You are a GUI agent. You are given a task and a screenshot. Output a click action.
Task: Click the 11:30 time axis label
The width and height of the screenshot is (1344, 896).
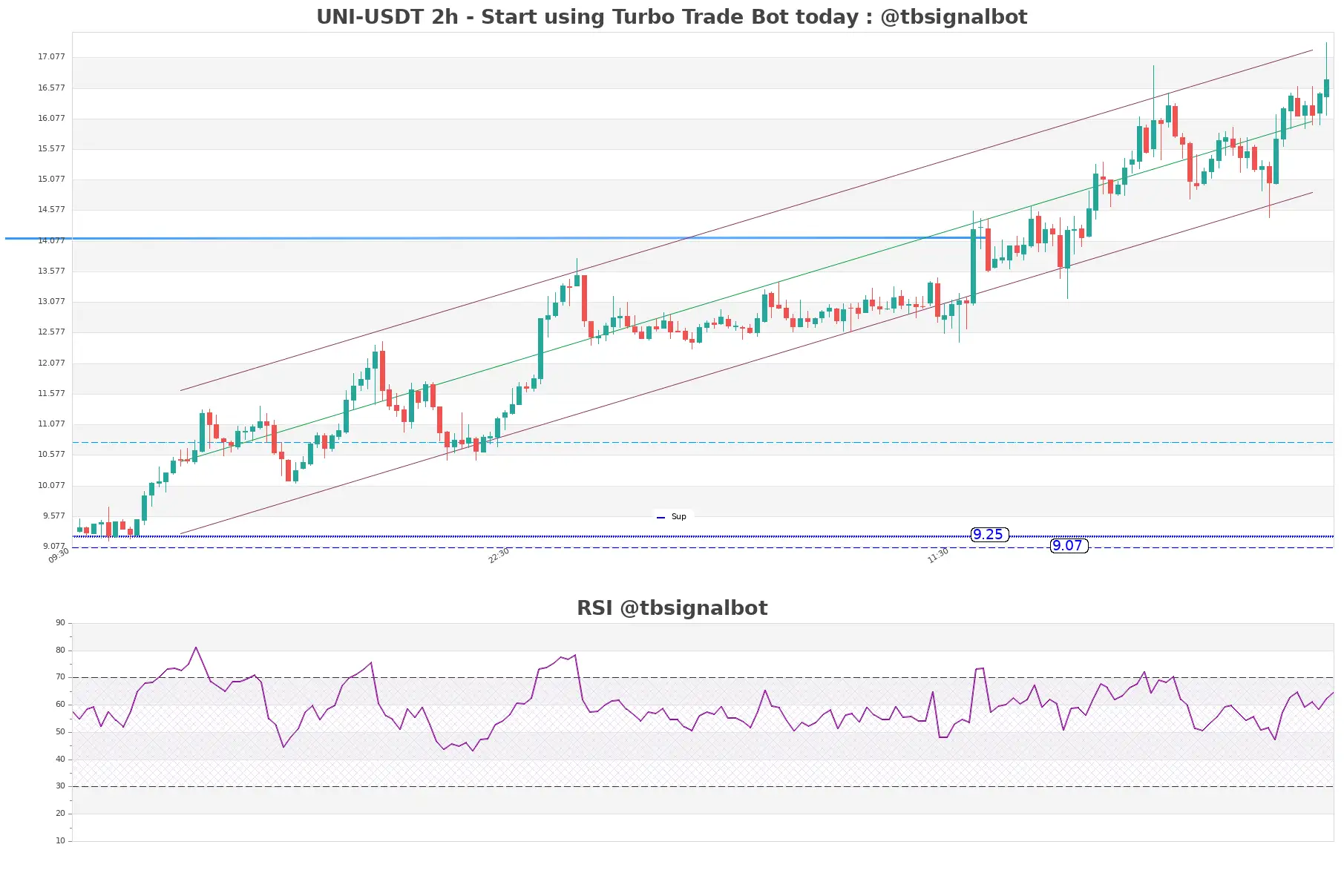coord(938,556)
